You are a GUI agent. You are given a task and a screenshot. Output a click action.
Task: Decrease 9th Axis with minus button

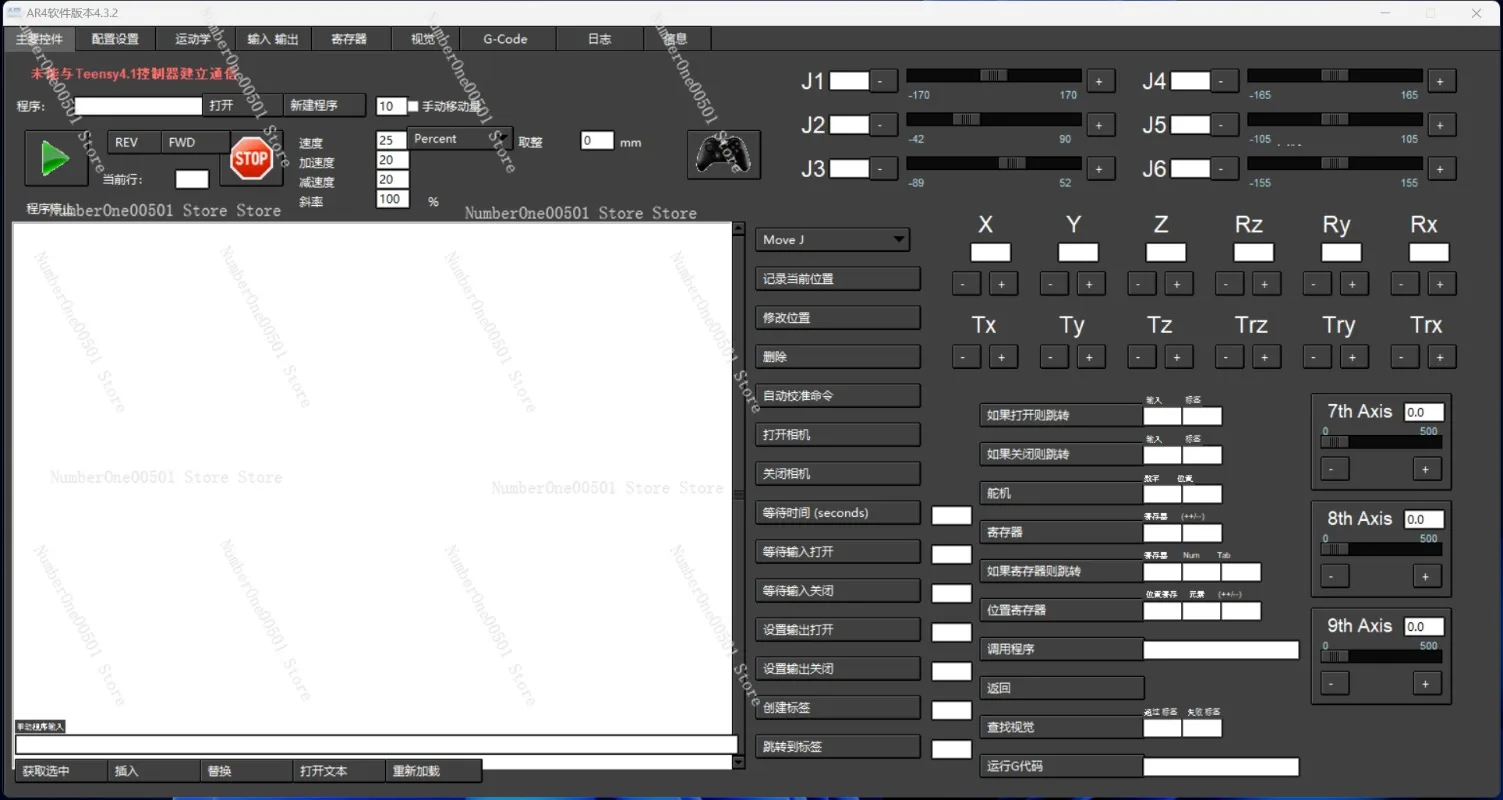pos(1334,683)
